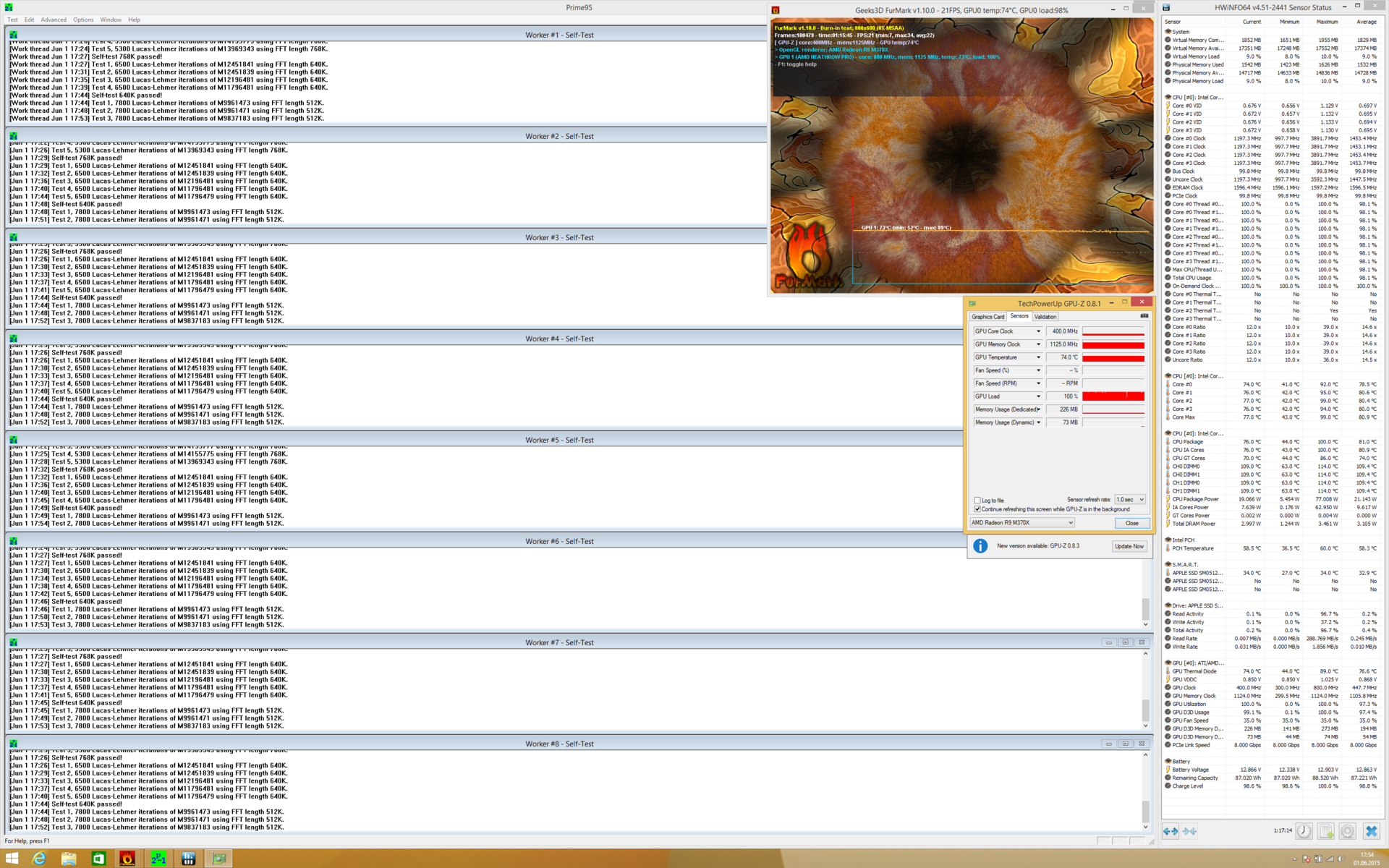Enable the Log to file checkbox
The height and width of the screenshot is (868, 1389).
(x=977, y=500)
